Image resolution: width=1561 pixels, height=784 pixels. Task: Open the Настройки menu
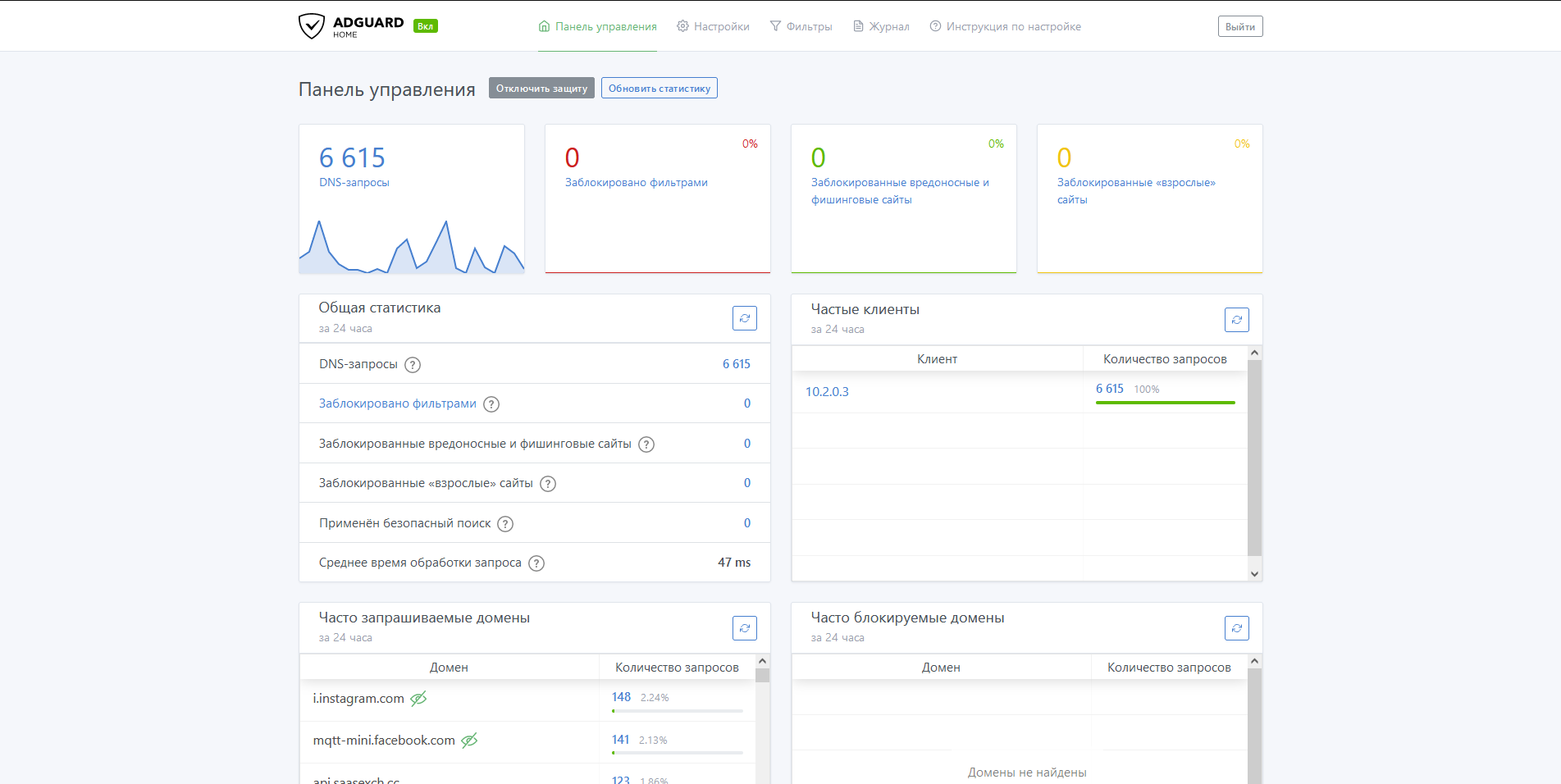coord(713,26)
